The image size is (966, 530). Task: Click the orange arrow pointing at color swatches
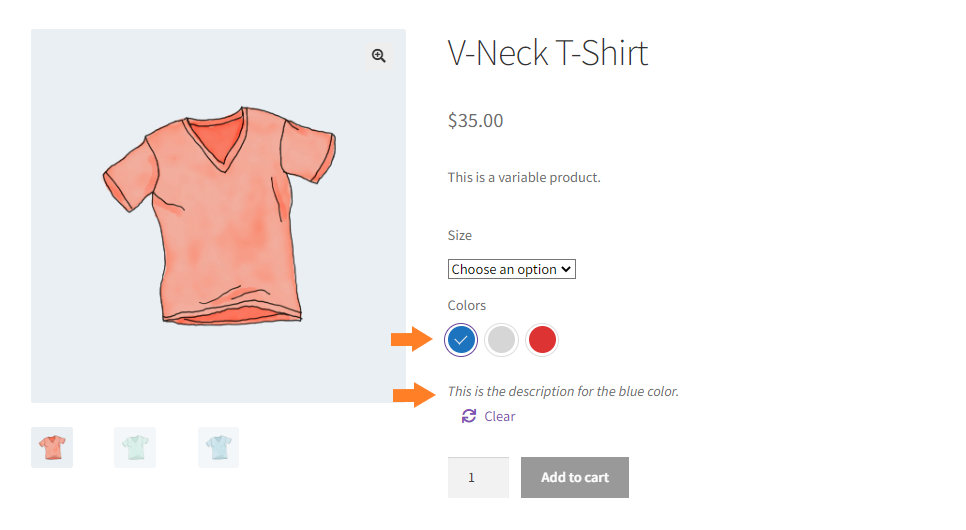[411, 340]
